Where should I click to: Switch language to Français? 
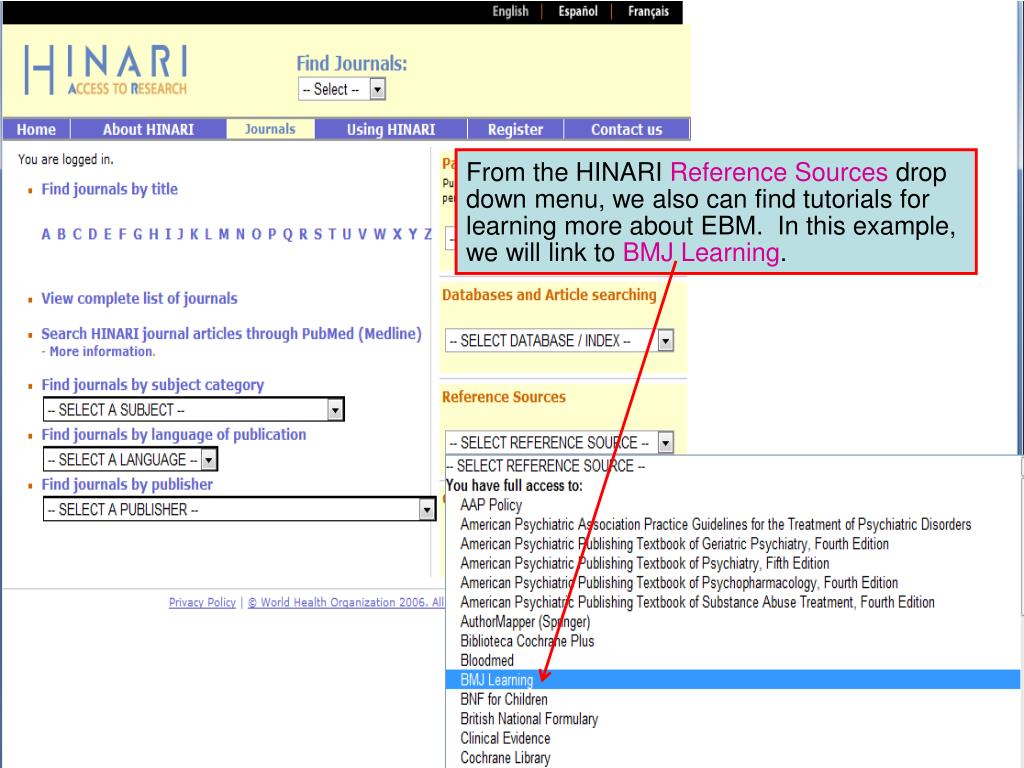pyautogui.click(x=648, y=11)
